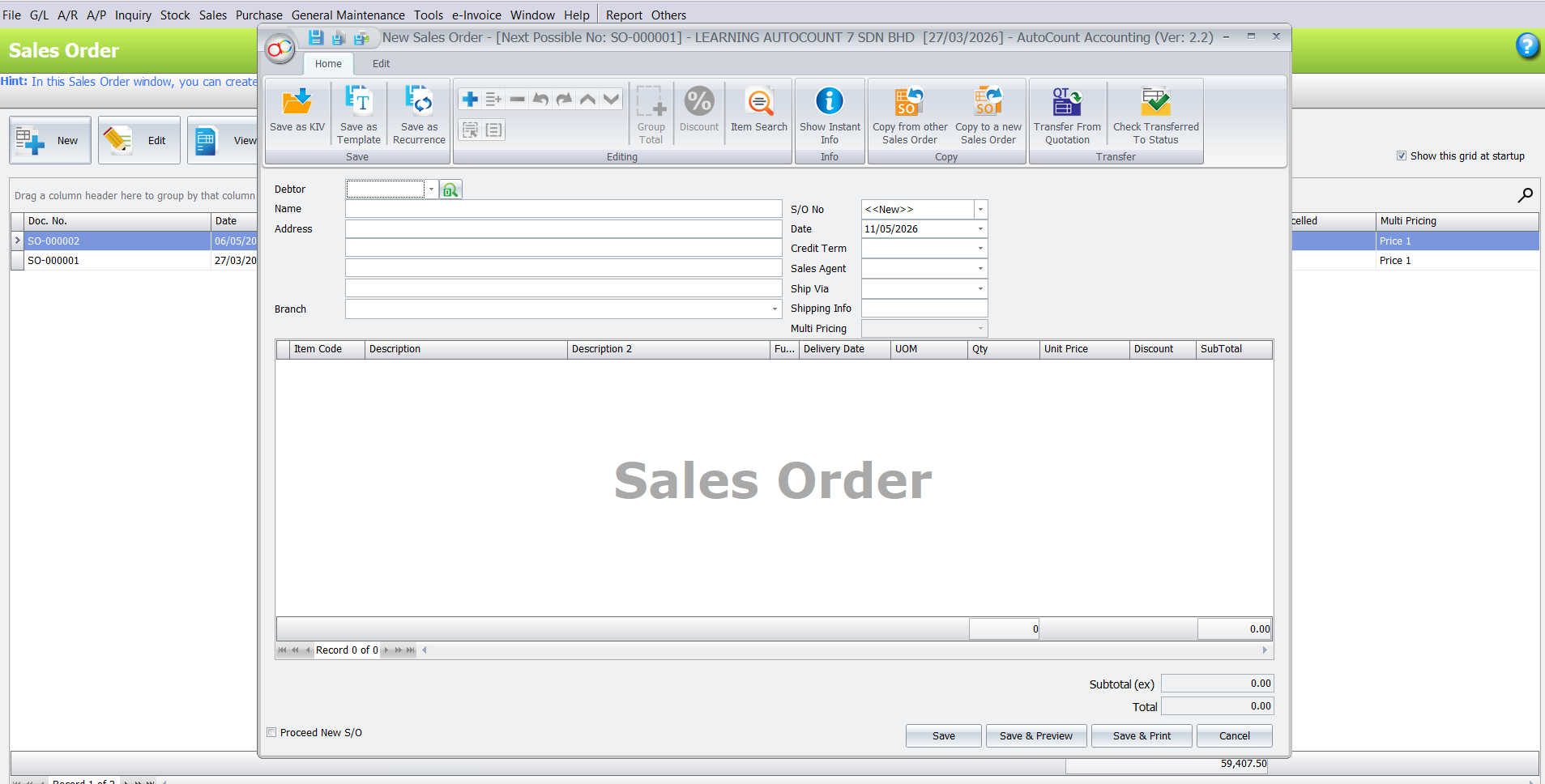Click the Show Instant Info icon

point(830,101)
